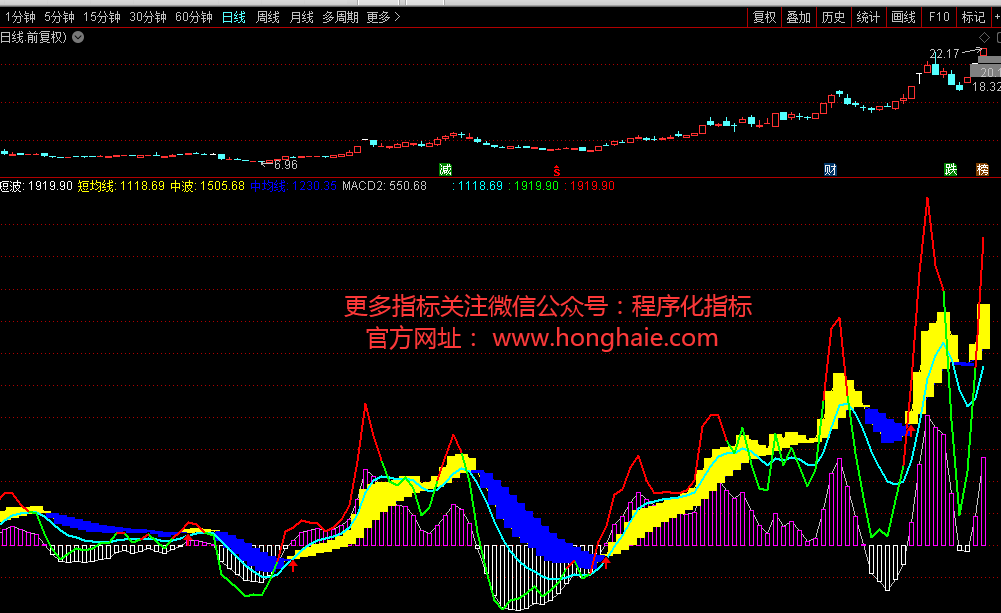This screenshot has height=613, width=1001.
Task: Click the 统计 statistics button
Action: coord(868,17)
